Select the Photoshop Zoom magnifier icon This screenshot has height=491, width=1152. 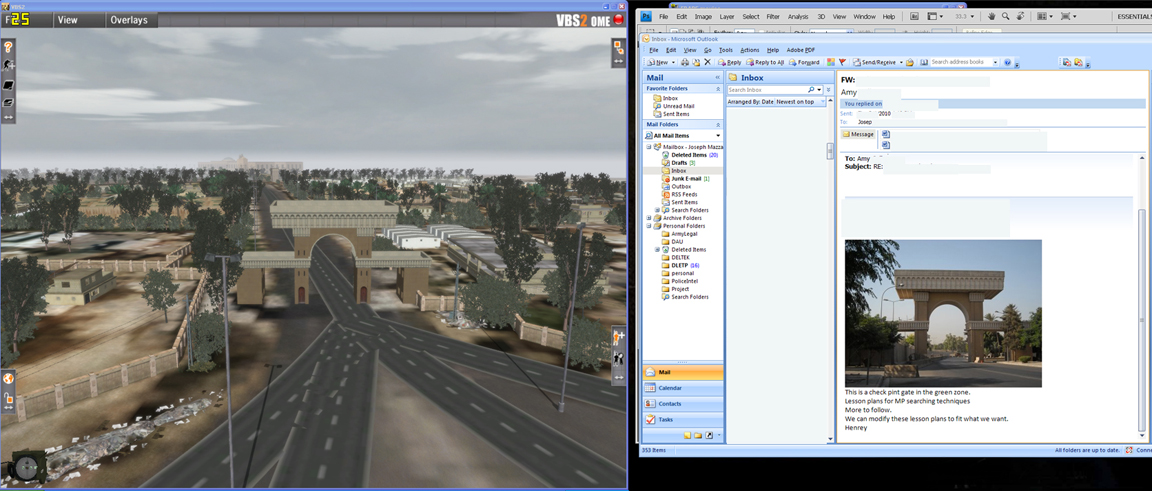(1005, 16)
